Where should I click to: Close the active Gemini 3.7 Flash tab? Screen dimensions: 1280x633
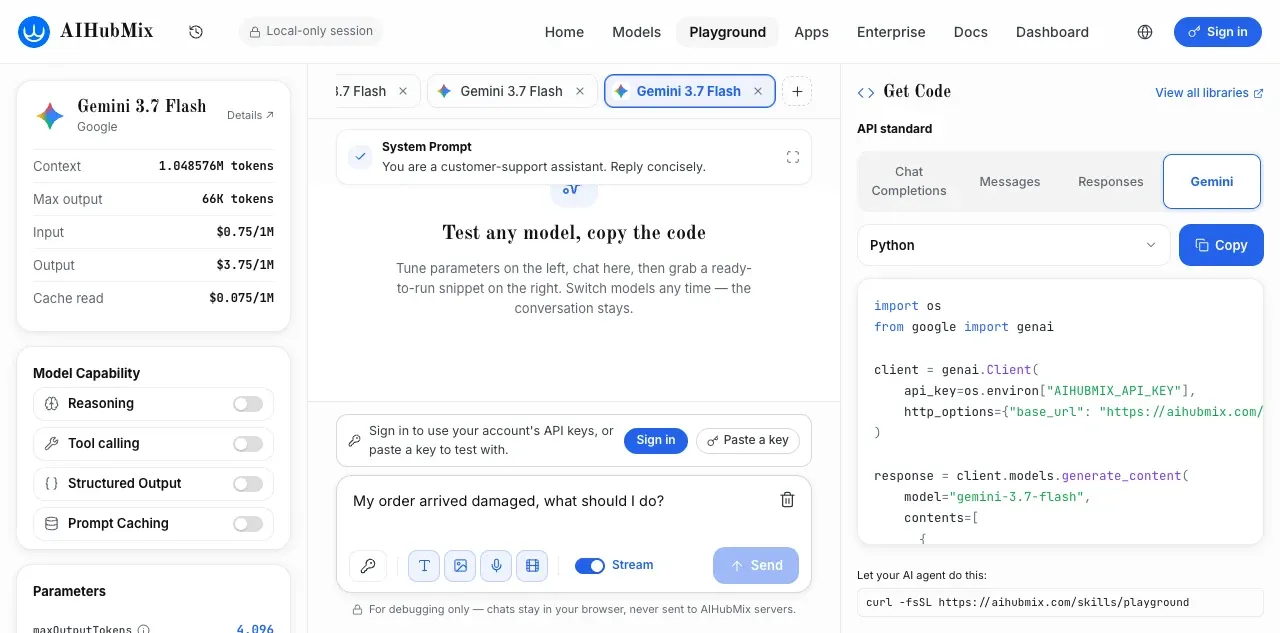[758, 91]
